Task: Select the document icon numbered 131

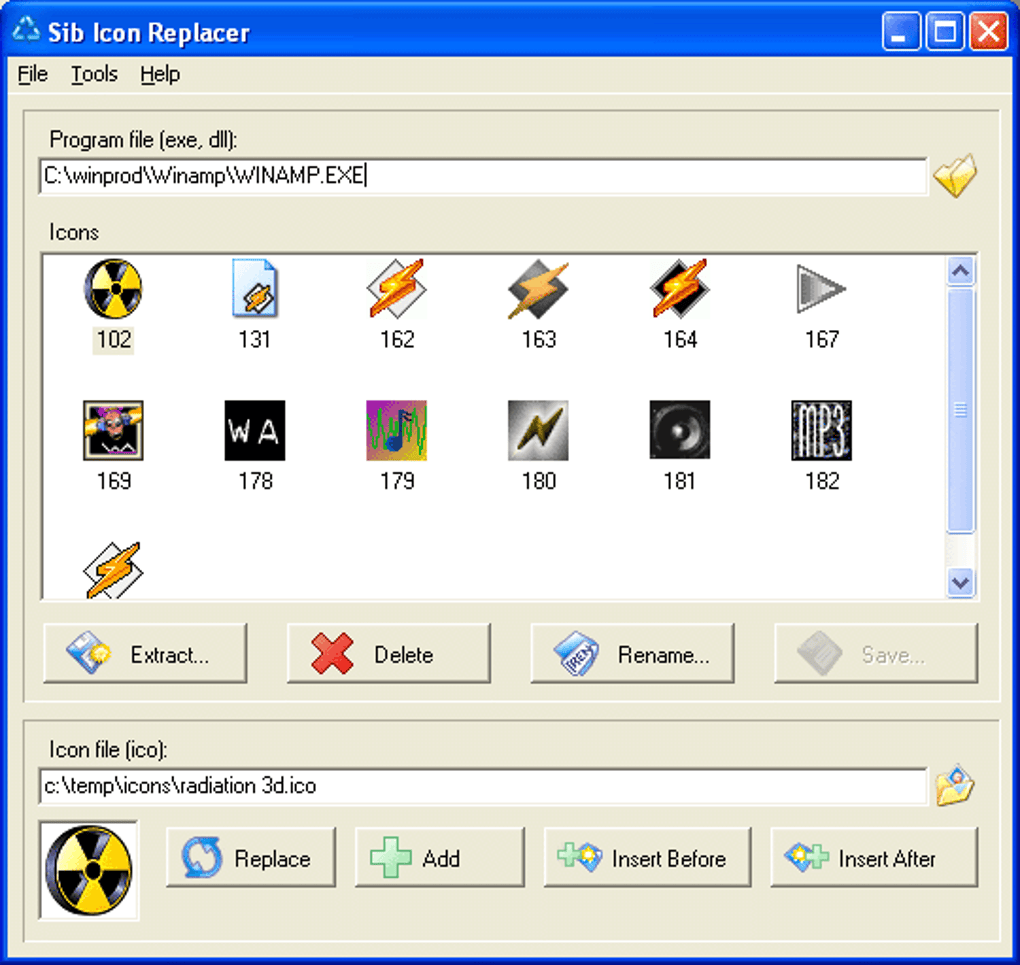Action: (255, 289)
